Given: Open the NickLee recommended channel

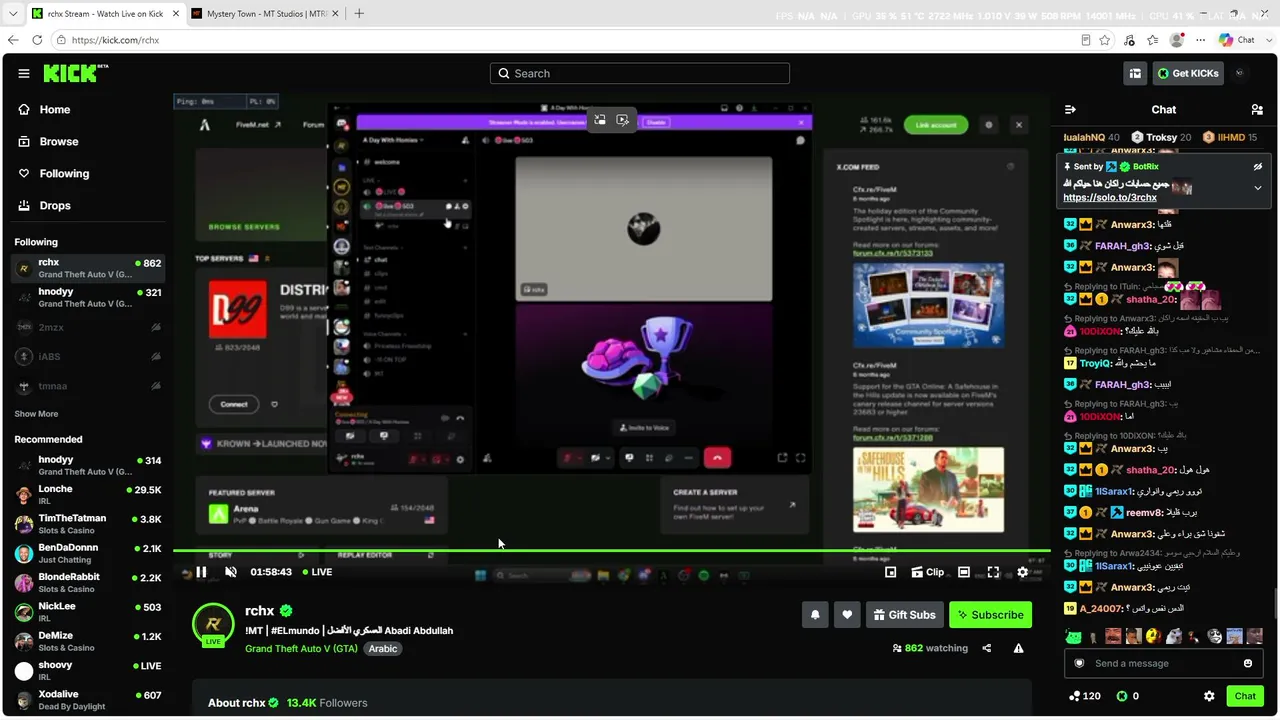Looking at the screenshot, I should 88,612.
